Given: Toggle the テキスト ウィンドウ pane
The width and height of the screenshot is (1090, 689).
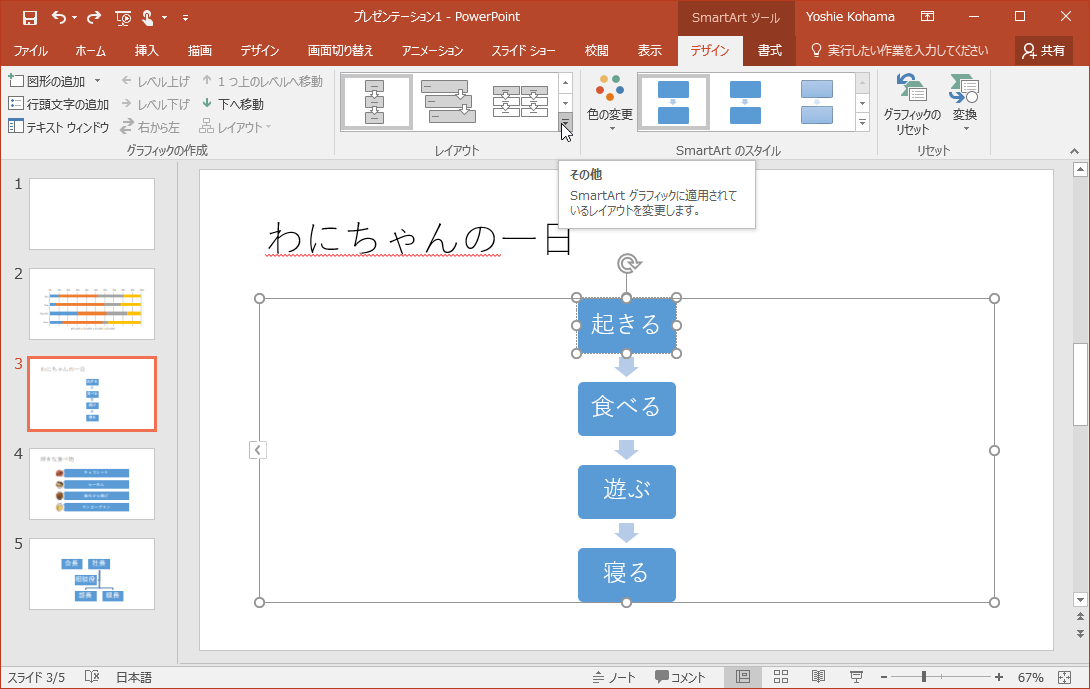Looking at the screenshot, I should [56, 124].
